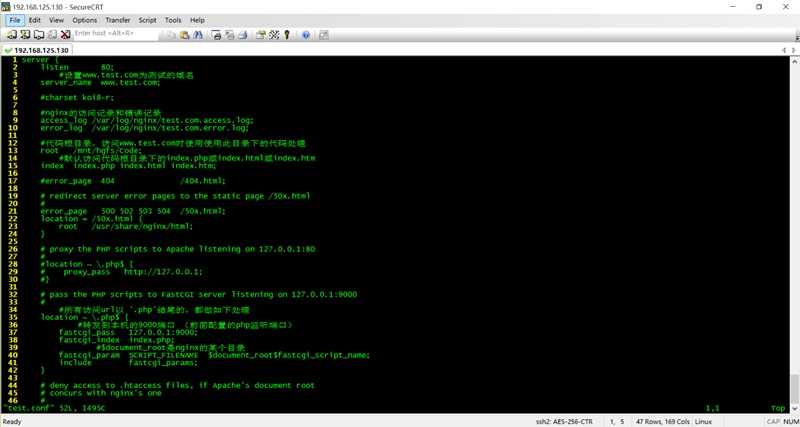Click 'Linux' in the status bar
The height and width of the screenshot is (427, 800).
[704, 422]
